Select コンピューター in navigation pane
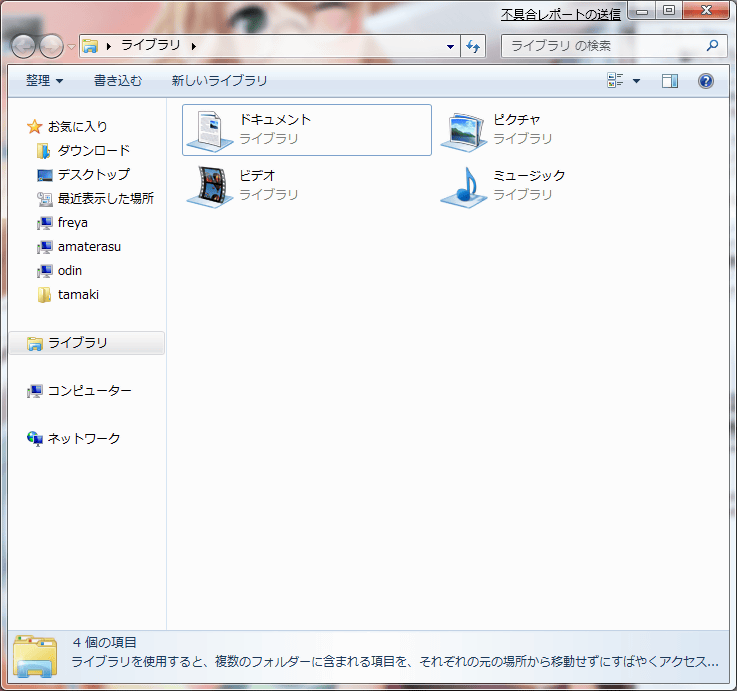Screen dimensions: 737x691 pyautogui.click(x=89, y=391)
